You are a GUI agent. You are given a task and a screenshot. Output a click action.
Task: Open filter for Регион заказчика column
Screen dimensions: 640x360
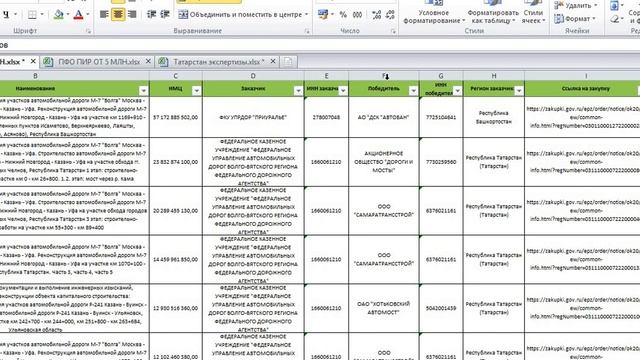coord(519,91)
